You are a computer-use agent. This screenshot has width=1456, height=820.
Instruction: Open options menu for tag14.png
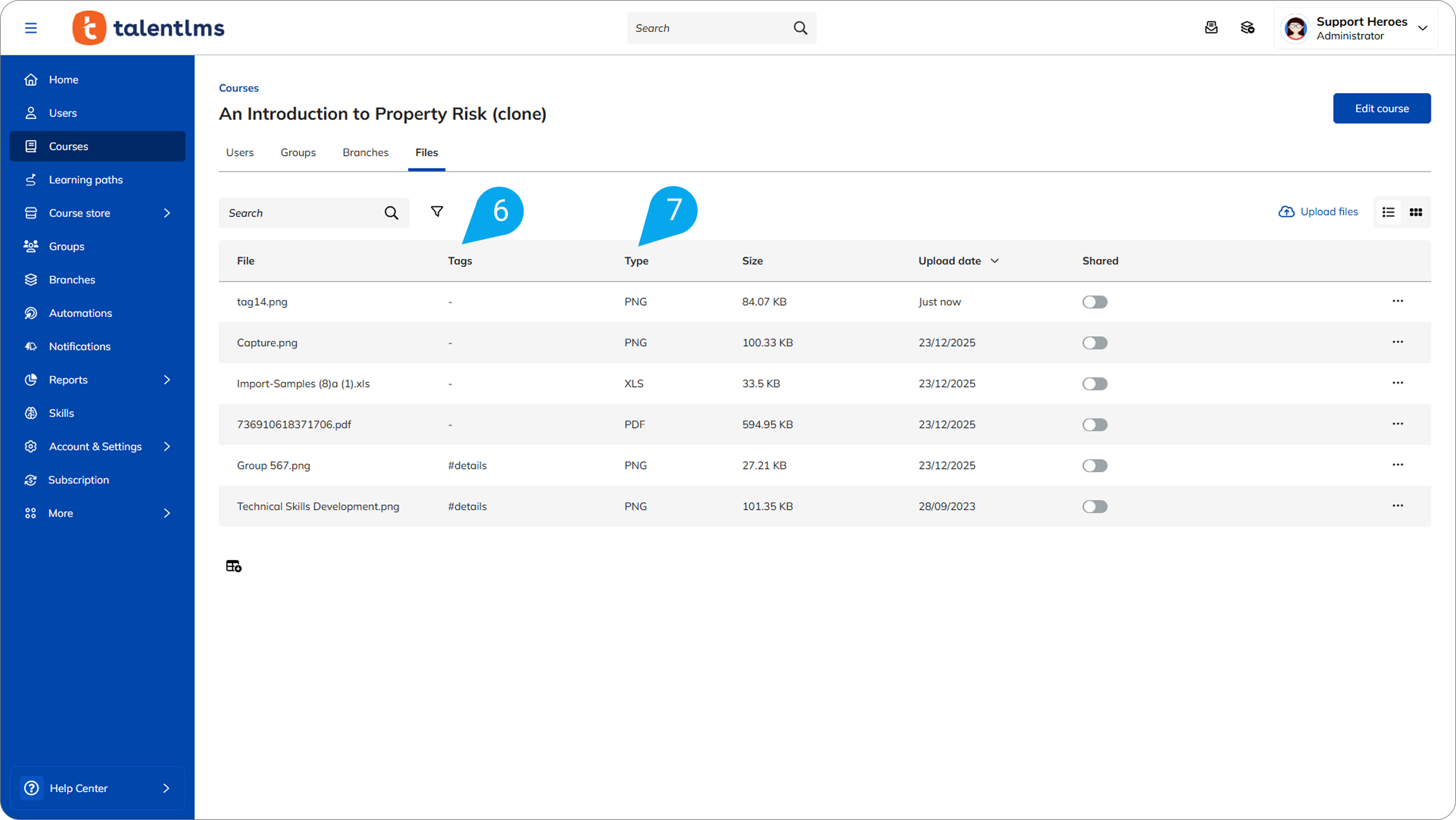coord(1397,301)
